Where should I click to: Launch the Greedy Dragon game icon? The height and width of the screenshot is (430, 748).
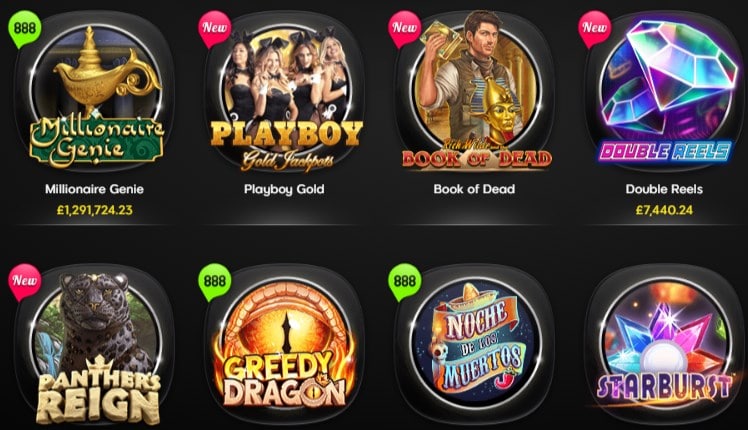284,346
